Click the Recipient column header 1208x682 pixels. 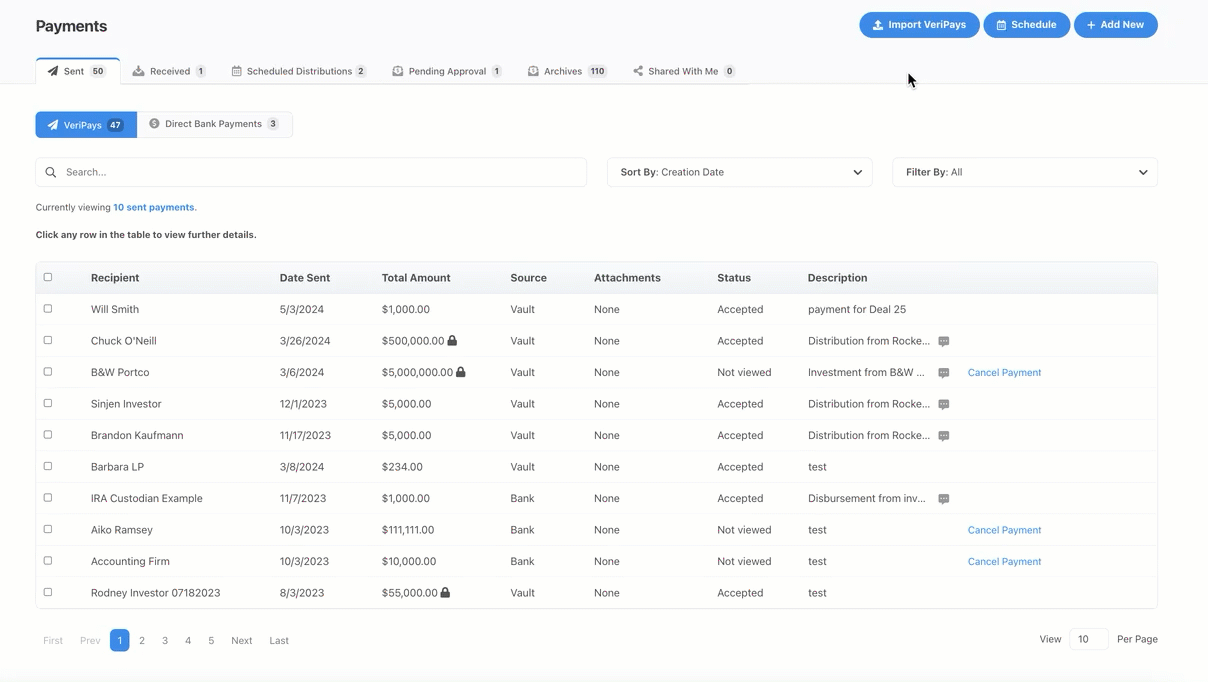(115, 278)
